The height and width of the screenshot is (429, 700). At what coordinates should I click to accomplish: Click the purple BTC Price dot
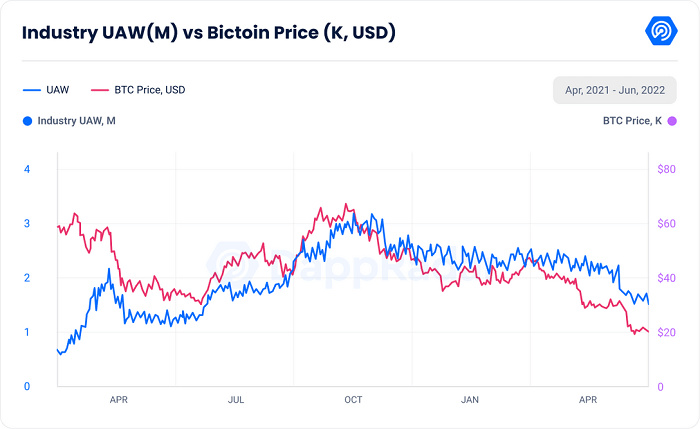(671, 121)
